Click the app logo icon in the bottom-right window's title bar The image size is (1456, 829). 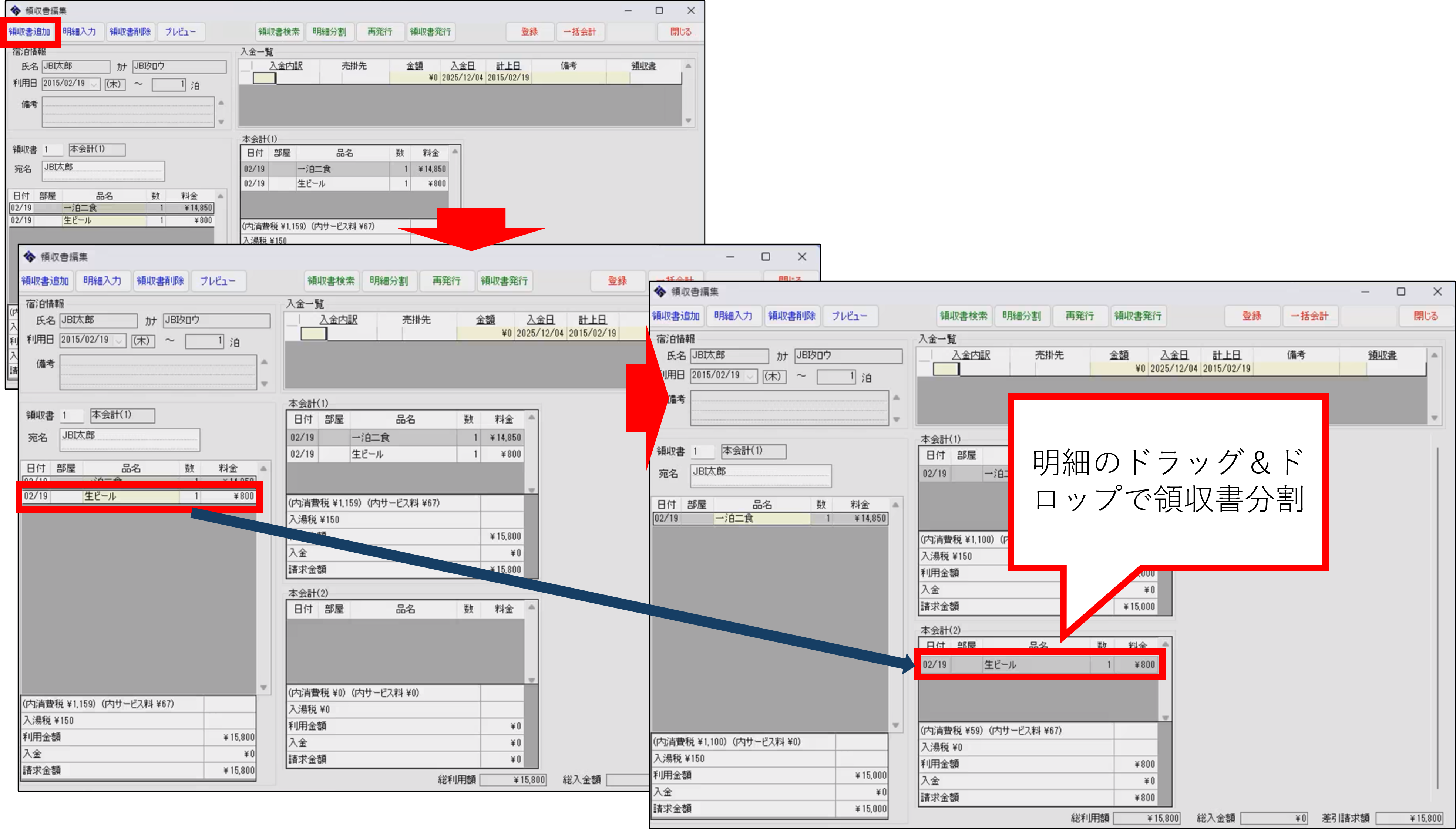click(660, 292)
